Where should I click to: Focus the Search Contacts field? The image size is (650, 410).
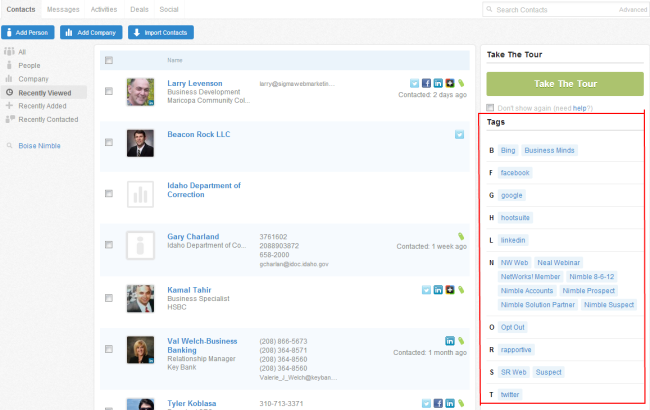coord(565,9)
